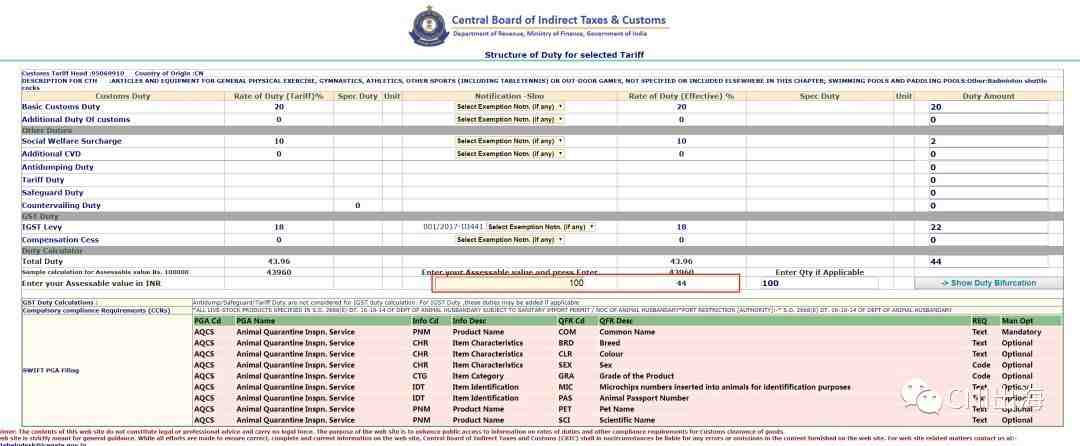This screenshot has width=1080, height=446.
Task: Click the 'SWIFT PGA Filing' label
Action: click(51, 370)
